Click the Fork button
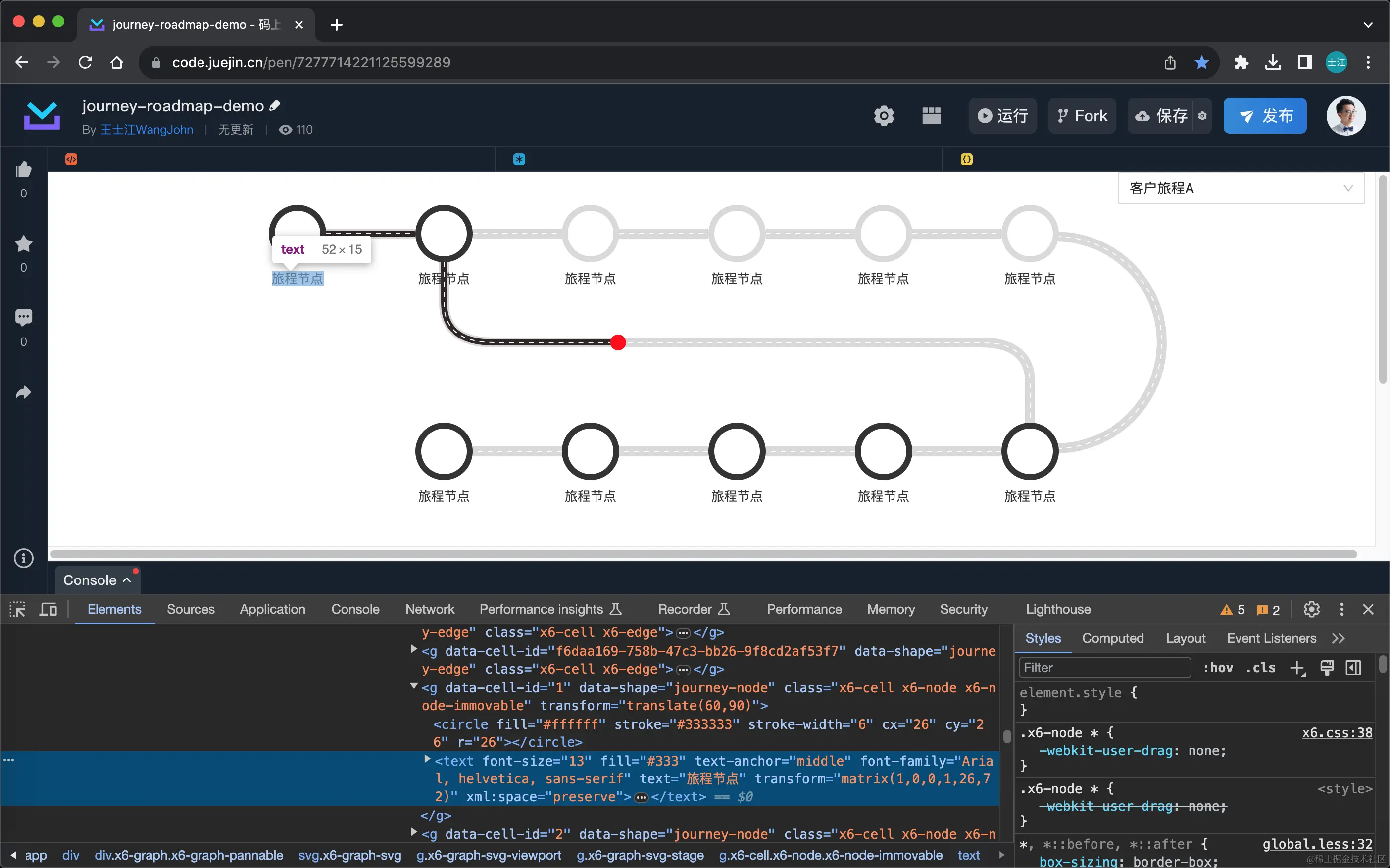Screen dimensions: 1390x868 tap(1082, 116)
